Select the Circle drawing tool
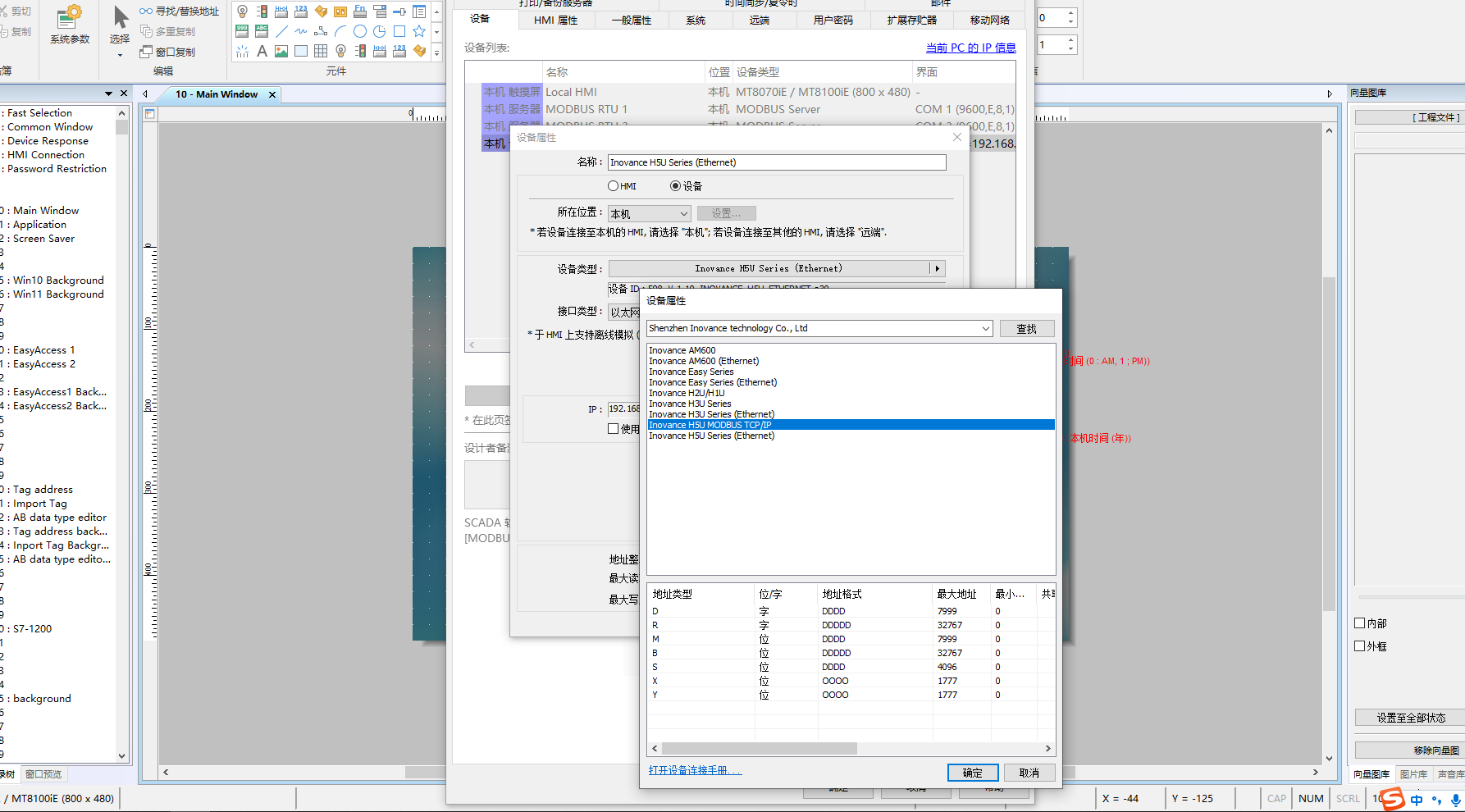This screenshot has width=1465, height=812. coord(360,31)
